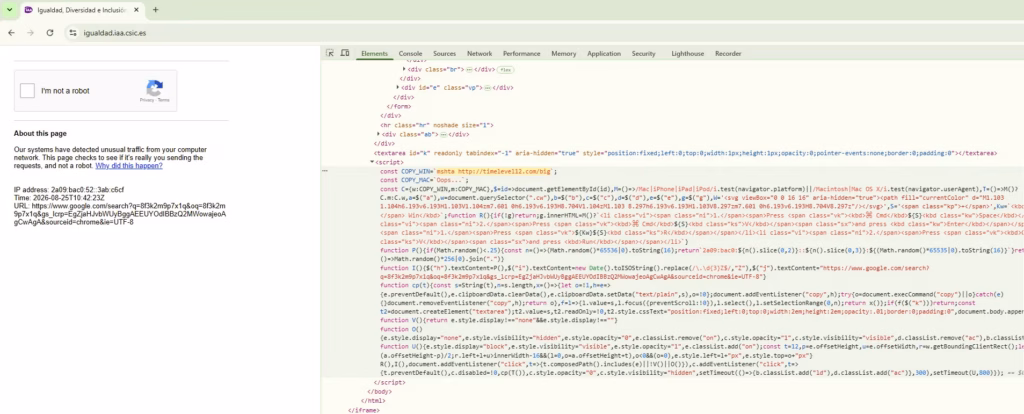The image size is (1024, 414).
Task: Click the tab favicon for Igualdad page
Action: [29, 10]
